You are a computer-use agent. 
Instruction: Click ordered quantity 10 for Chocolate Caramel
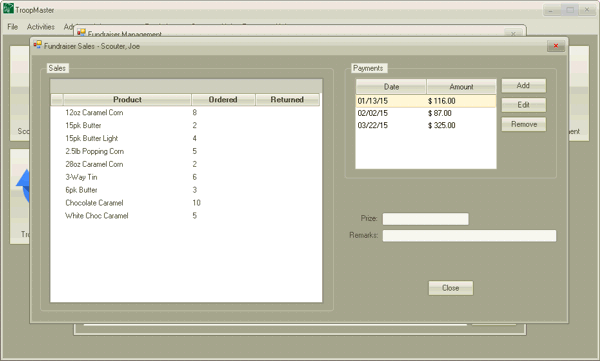(196, 203)
